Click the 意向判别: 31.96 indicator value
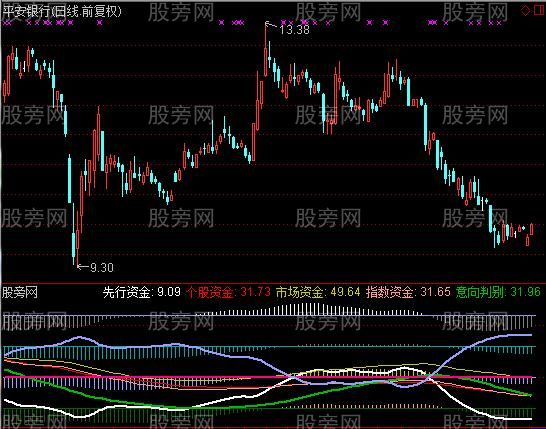This screenshot has width=546, height=429. point(498,292)
